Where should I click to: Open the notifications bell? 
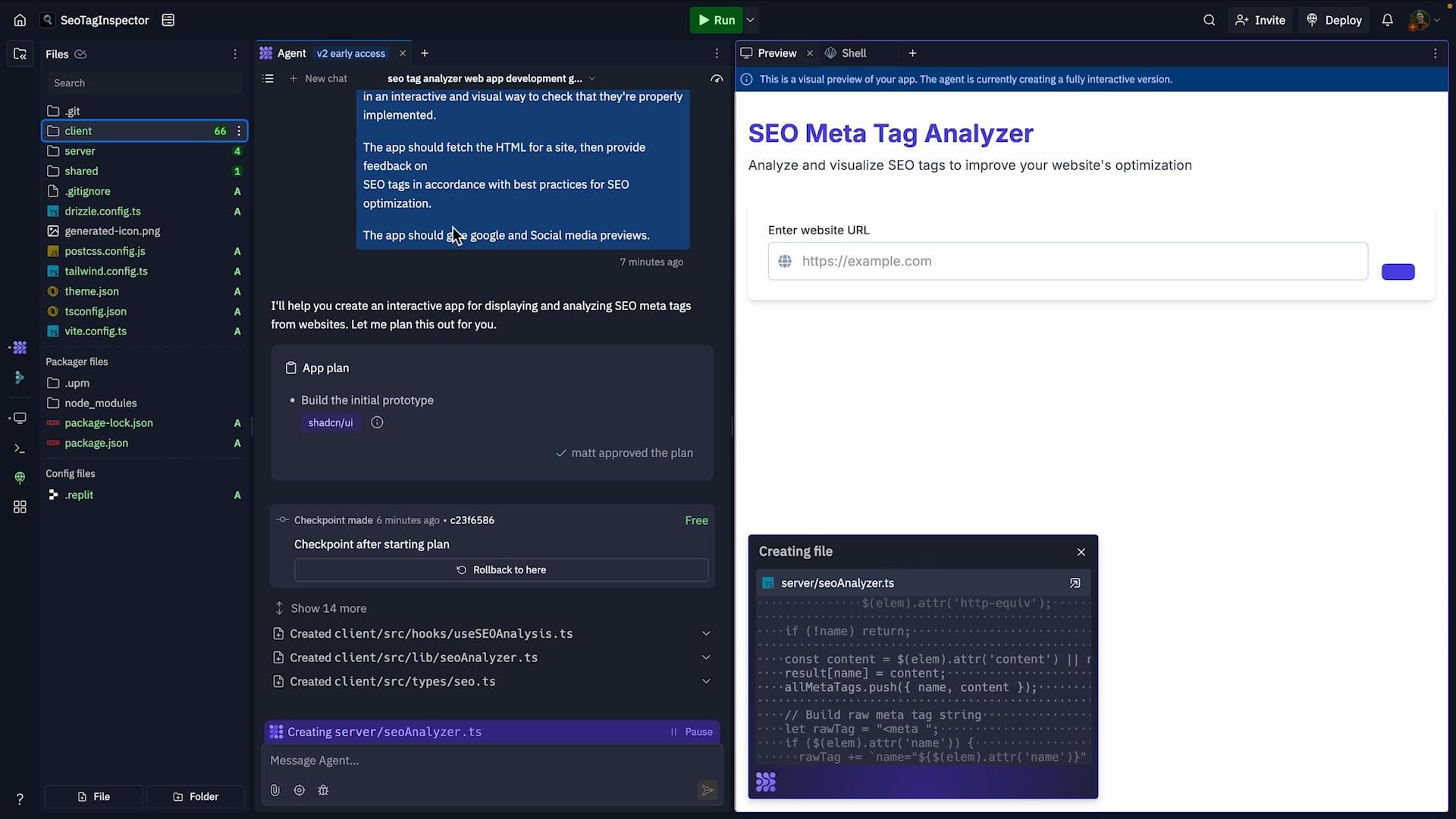(1387, 20)
